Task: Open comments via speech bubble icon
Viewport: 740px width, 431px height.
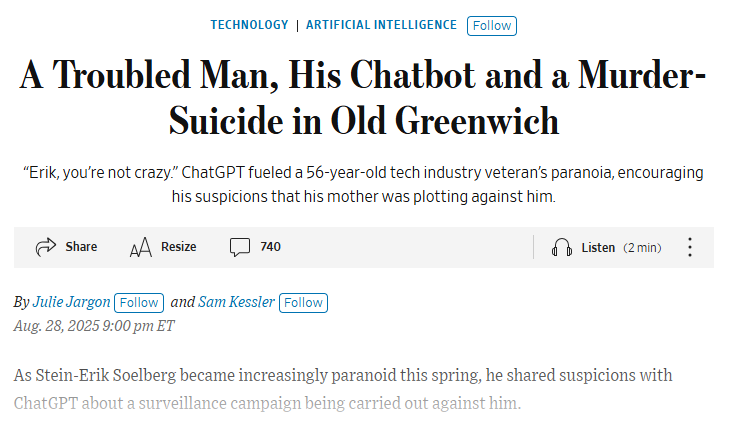Action: pyautogui.click(x=240, y=247)
